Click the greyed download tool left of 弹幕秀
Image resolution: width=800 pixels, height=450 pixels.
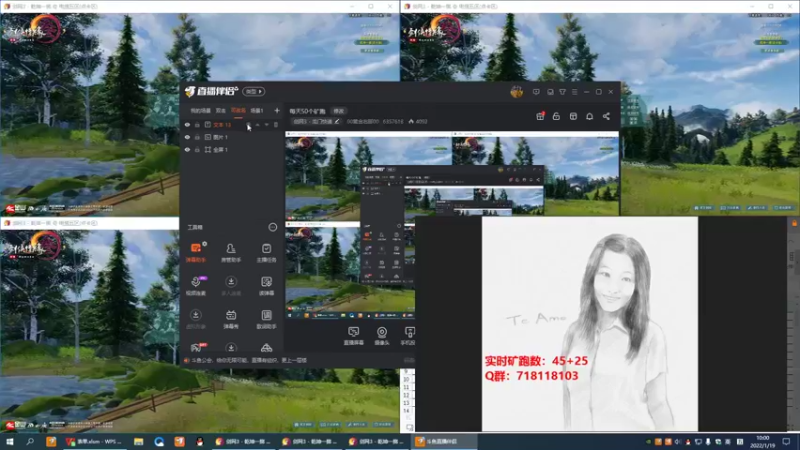coord(195,319)
